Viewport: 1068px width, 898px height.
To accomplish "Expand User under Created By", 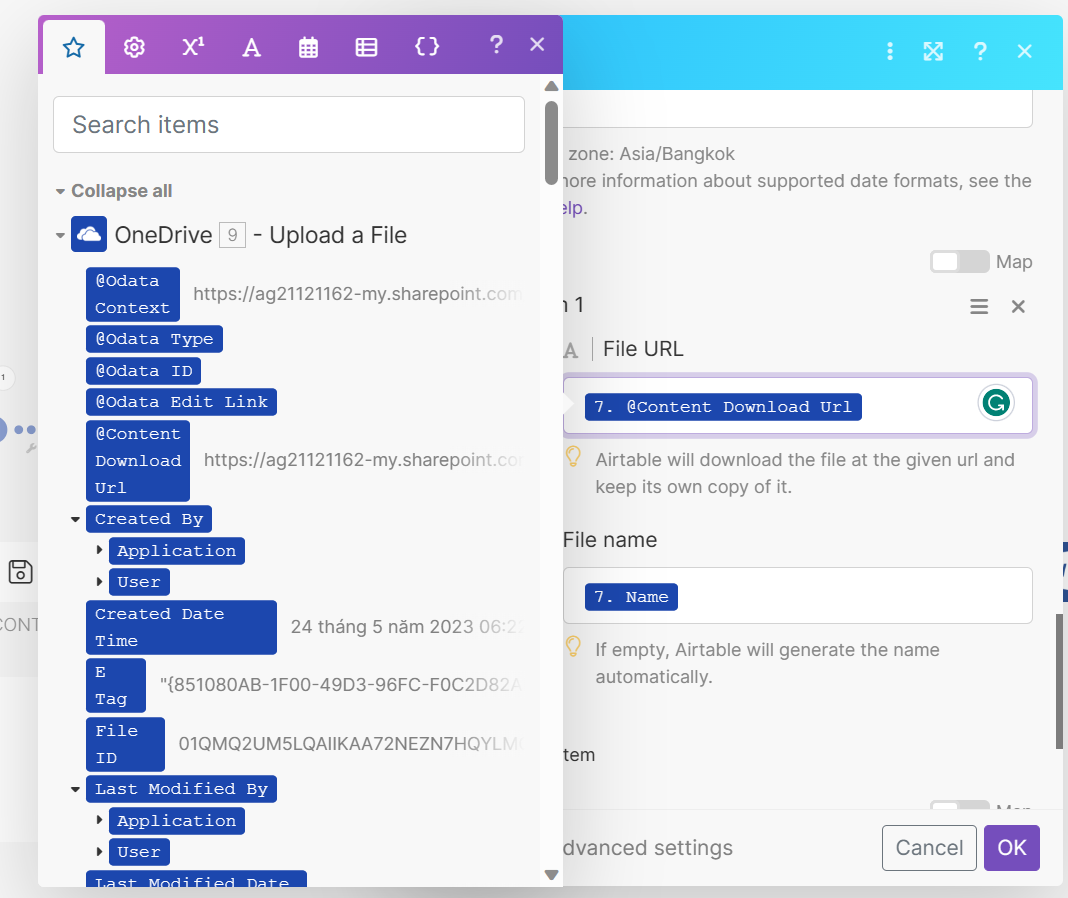I will coord(99,581).
